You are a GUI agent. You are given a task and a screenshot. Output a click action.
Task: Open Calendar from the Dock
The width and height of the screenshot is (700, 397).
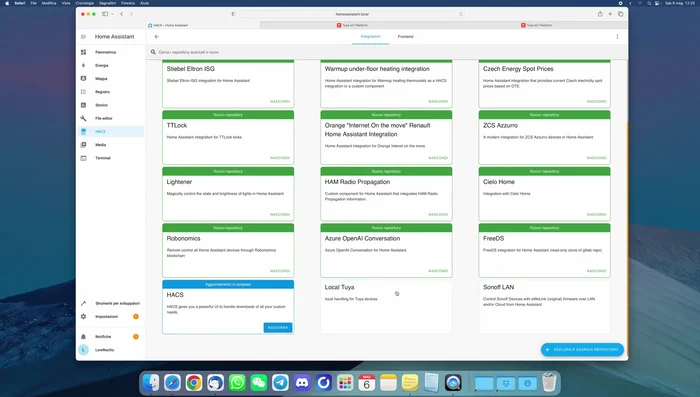[x=367, y=383]
